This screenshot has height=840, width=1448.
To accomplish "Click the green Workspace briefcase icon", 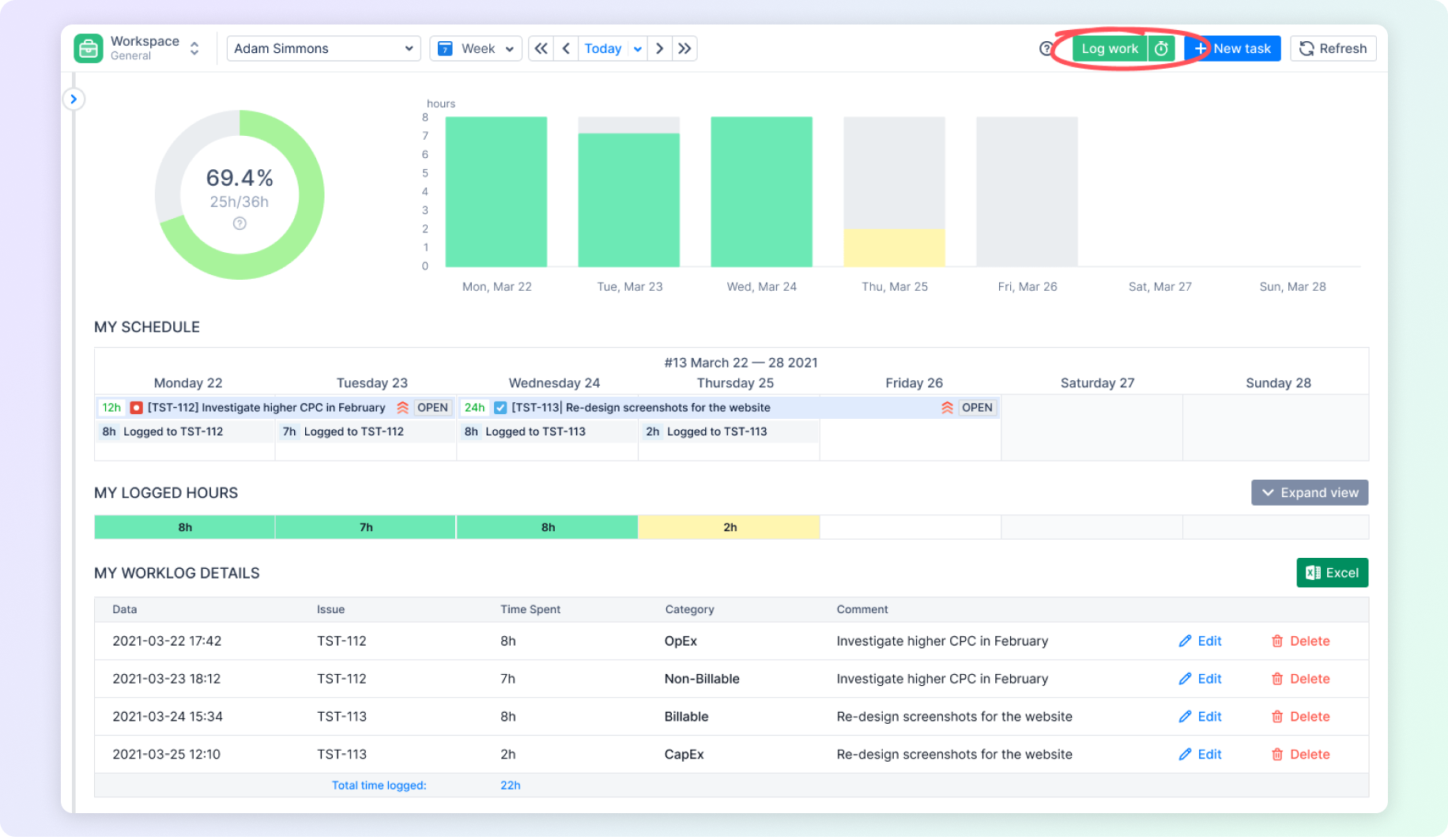I will pos(89,49).
